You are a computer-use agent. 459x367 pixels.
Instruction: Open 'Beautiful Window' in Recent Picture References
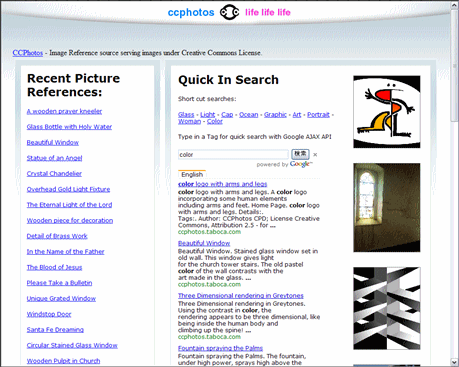tap(53, 142)
